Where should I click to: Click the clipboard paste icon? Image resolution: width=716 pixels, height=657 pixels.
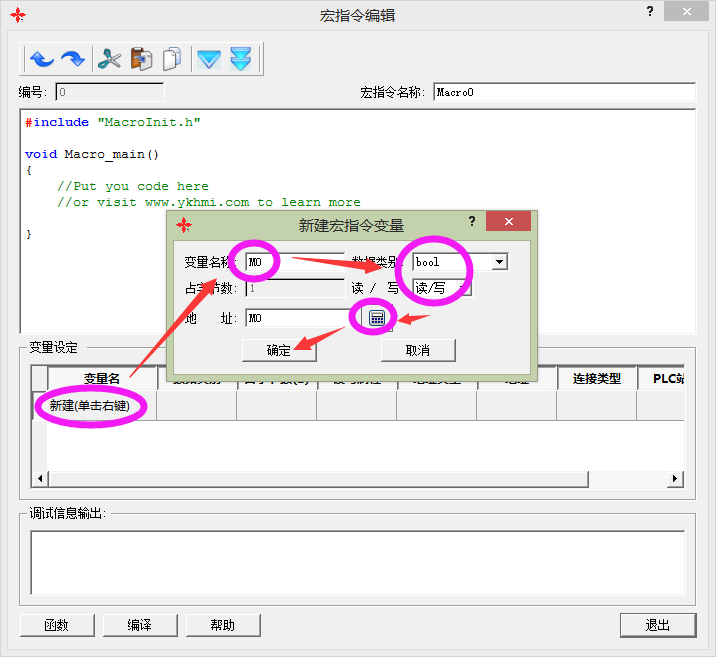click(141, 59)
